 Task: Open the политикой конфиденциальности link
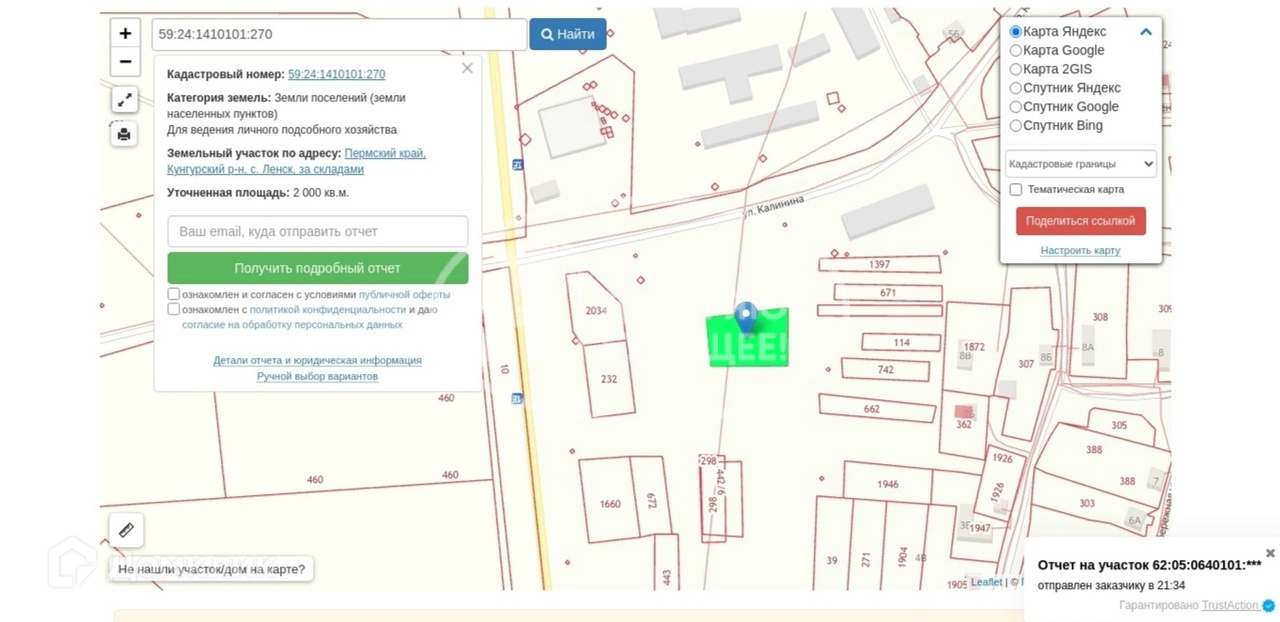[x=328, y=310]
